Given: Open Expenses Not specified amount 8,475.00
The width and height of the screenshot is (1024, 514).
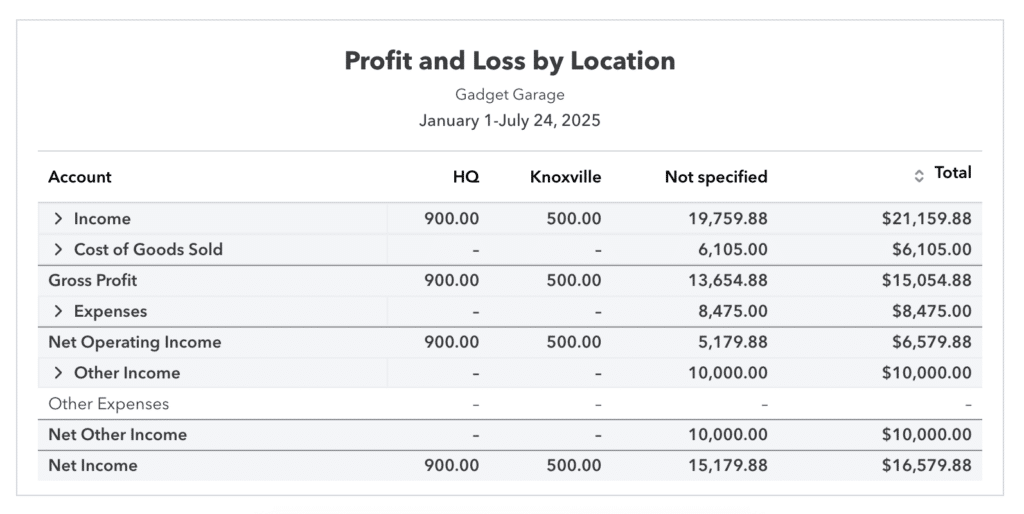Looking at the screenshot, I should click(733, 312).
